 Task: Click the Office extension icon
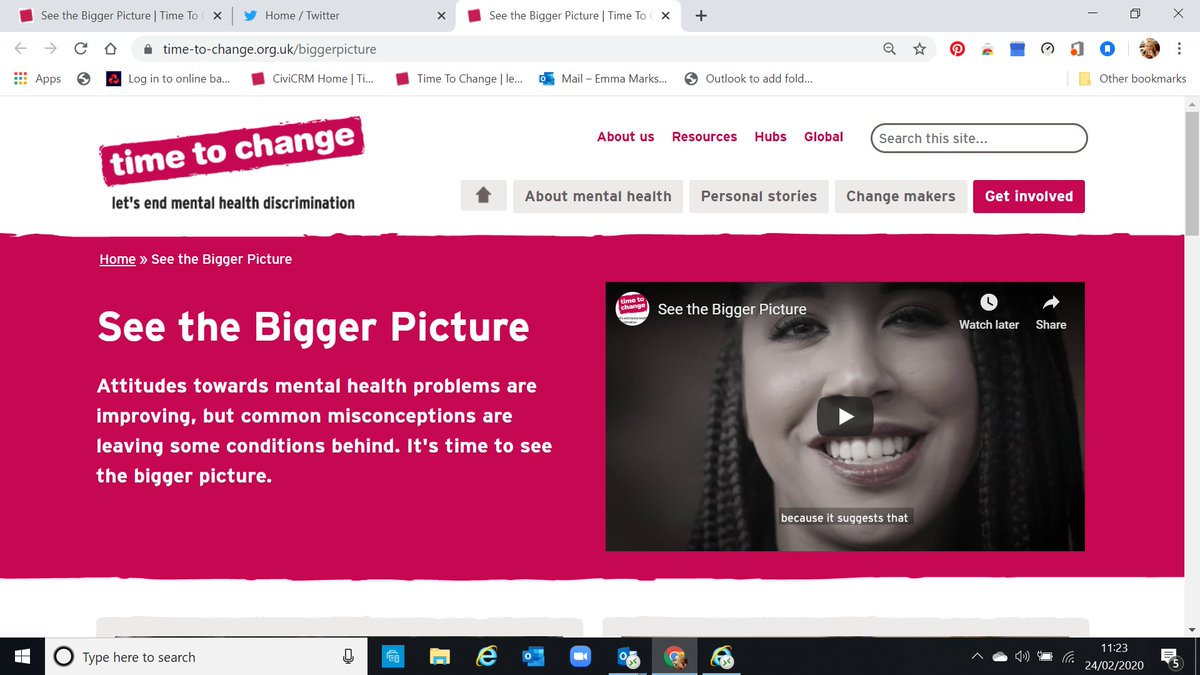[1077, 49]
